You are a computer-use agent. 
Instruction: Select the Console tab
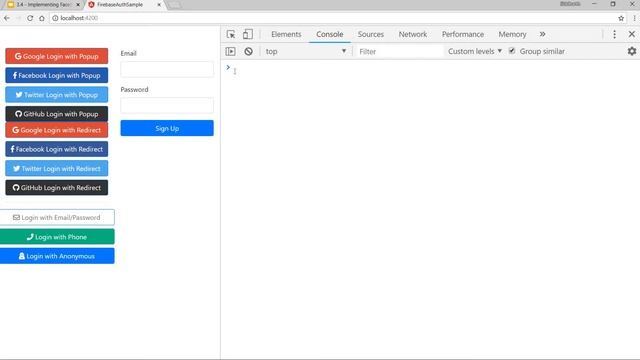point(329,34)
